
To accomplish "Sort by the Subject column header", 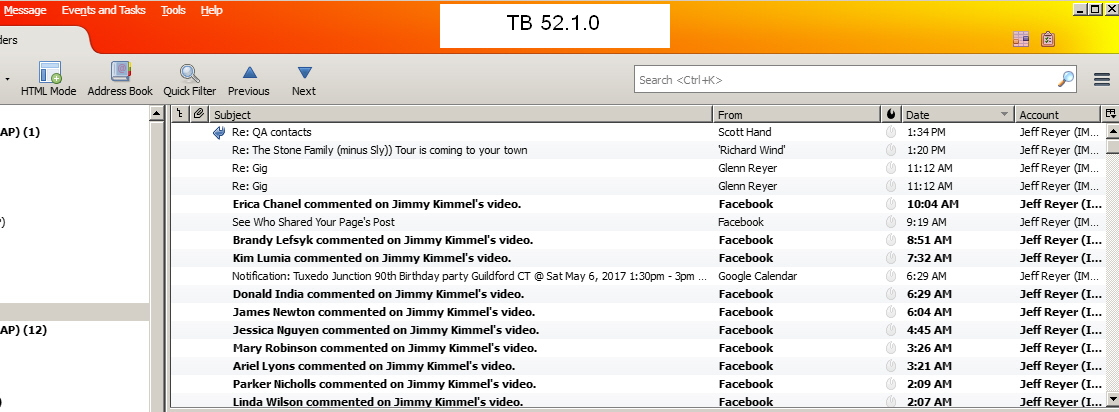I will pos(460,114).
